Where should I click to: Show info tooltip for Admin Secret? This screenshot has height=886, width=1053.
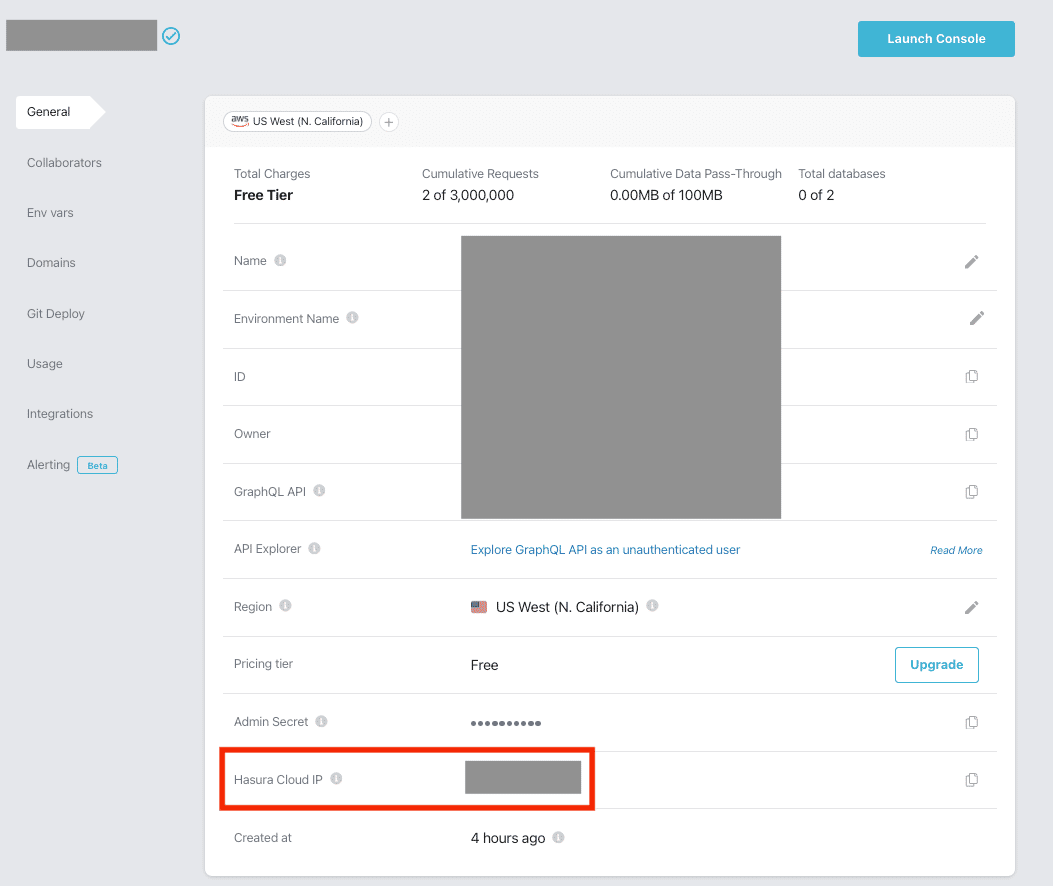point(321,721)
